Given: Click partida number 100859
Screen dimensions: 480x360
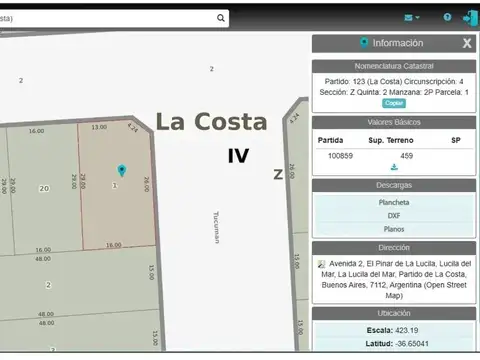Looking at the screenshot, I should [340, 156].
